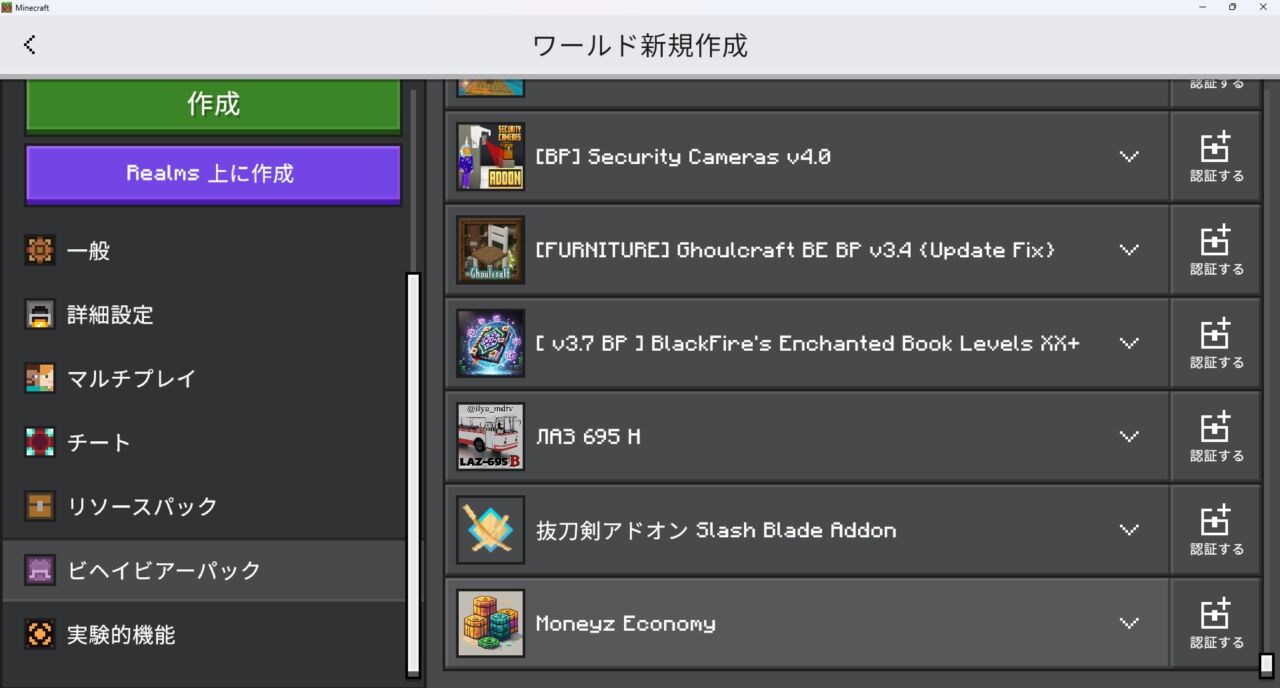Click Realms 上に作成 button
This screenshot has width=1280, height=688.
tap(213, 174)
